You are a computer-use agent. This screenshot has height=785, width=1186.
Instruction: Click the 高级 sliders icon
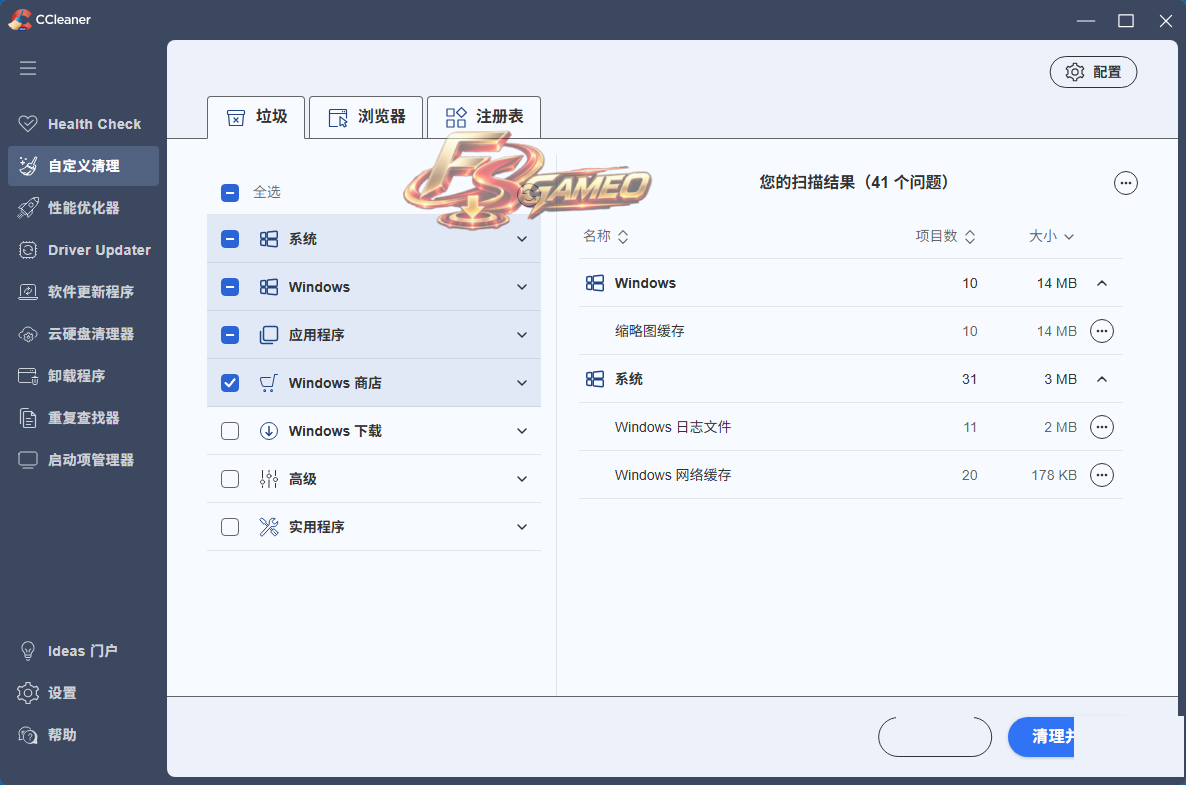click(x=269, y=479)
